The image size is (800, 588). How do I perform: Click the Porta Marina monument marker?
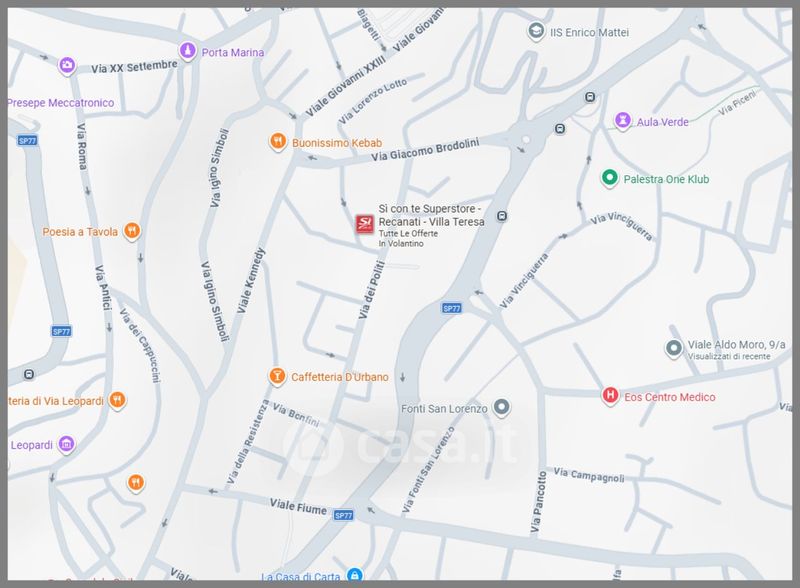(x=186, y=51)
